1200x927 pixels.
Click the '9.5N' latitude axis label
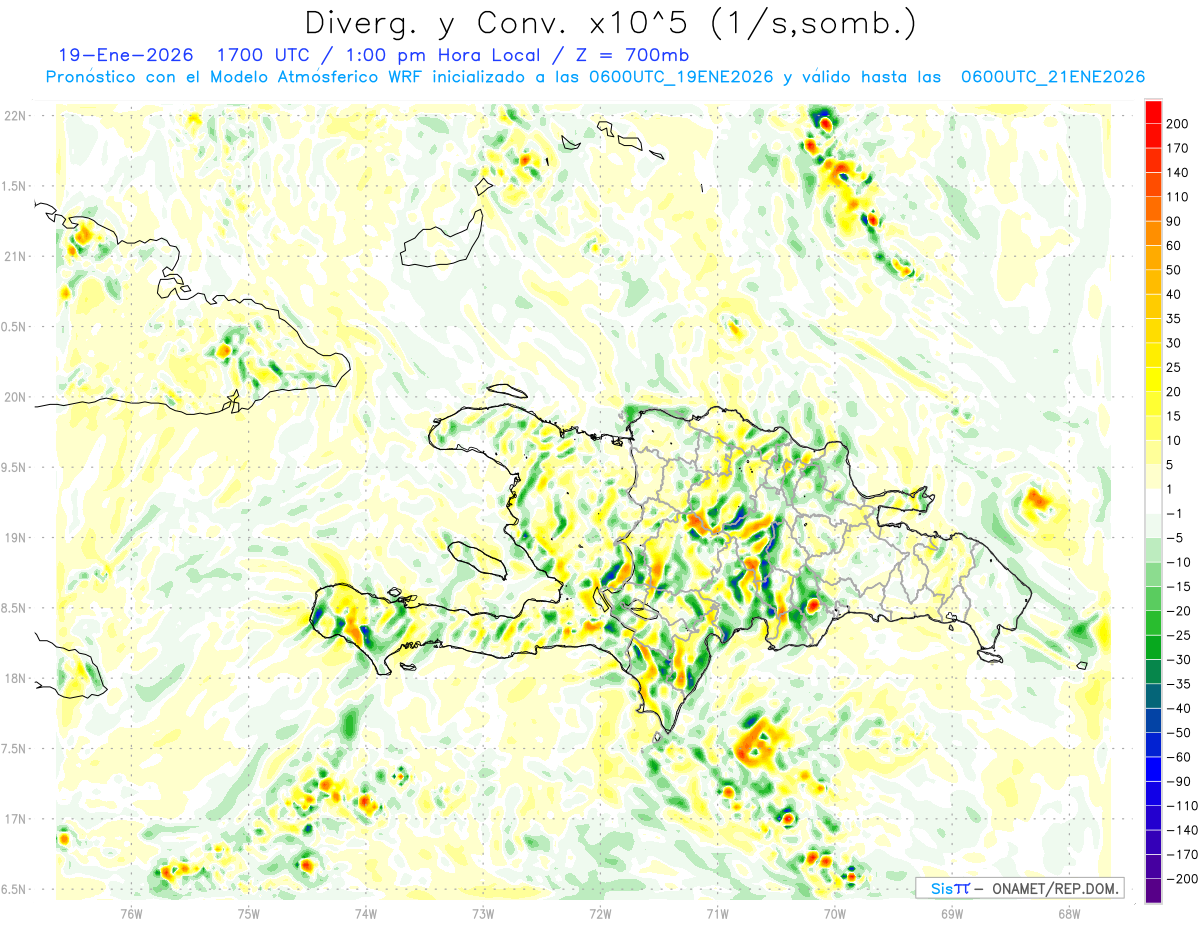15,468
